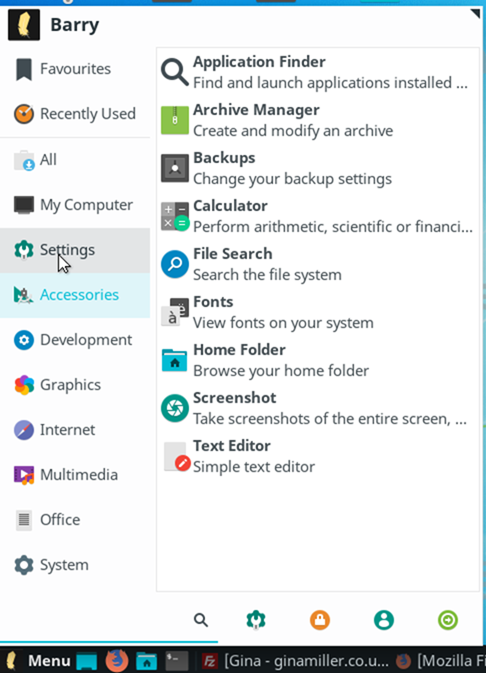Click the orange lock screen icon
The width and height of the screenshot is (486, 673).
pos(320,620)
